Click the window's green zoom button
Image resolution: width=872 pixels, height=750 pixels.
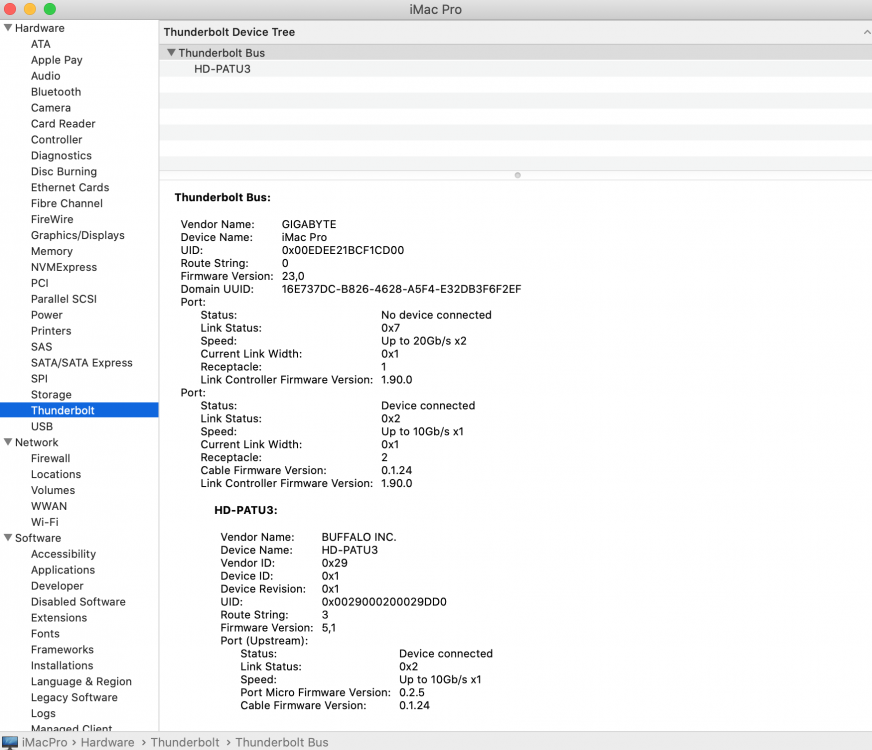[x=50, y=9]
